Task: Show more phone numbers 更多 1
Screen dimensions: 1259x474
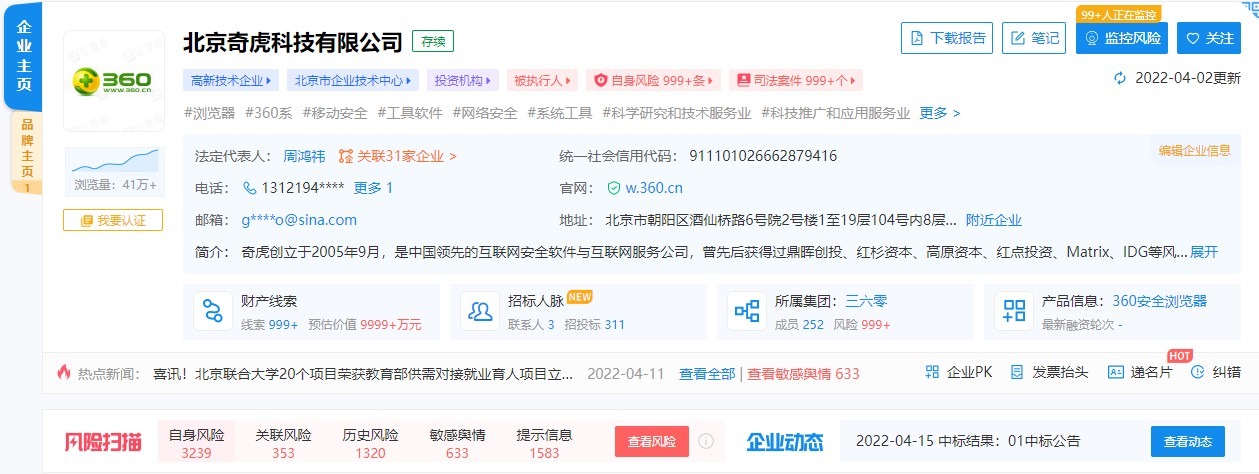Action: (373, 188)
